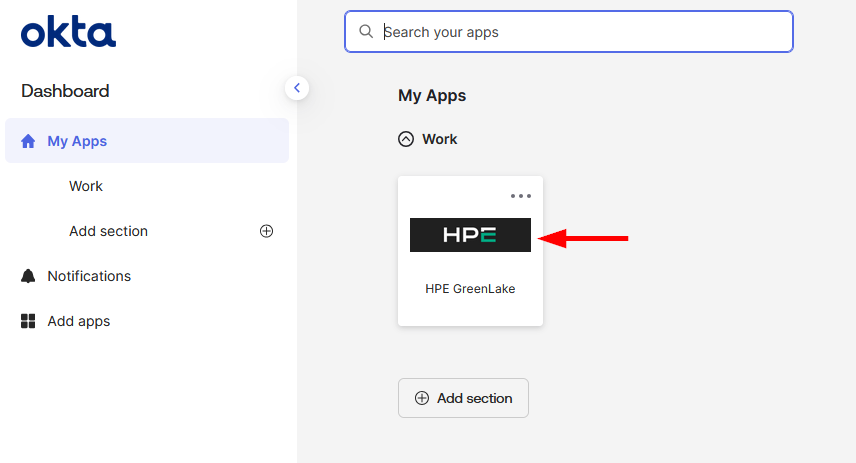Screen dimensions: 856x463
Task: Launch the app via the HPE logo
Action: tap(470, 235)
